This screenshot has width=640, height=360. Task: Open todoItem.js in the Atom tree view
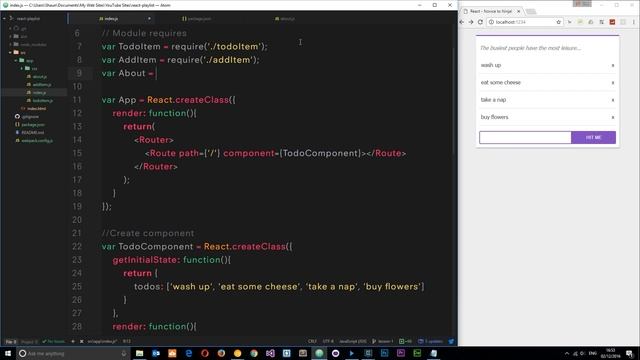[42, 100]
